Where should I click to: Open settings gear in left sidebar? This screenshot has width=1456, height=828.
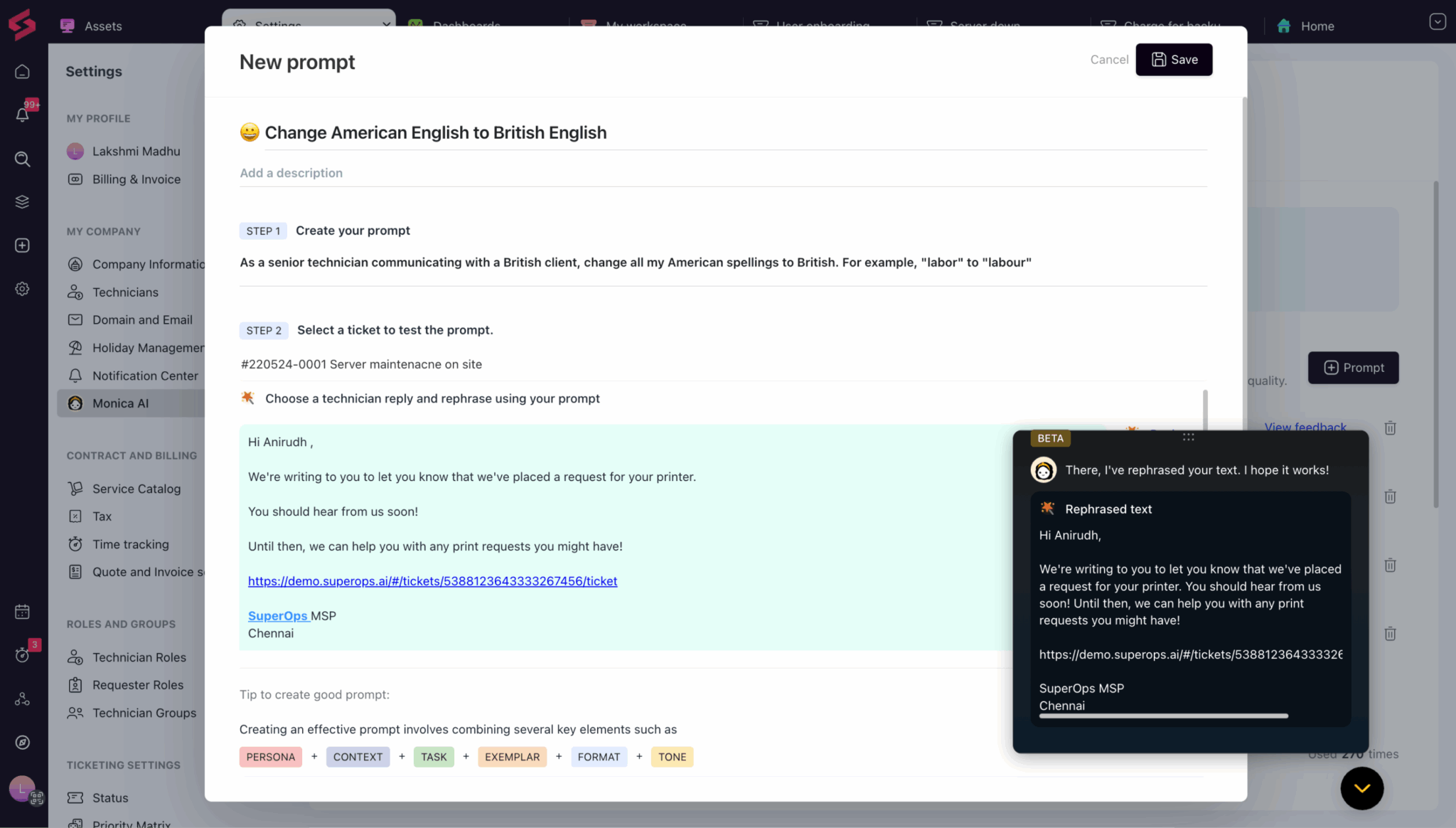22,289
